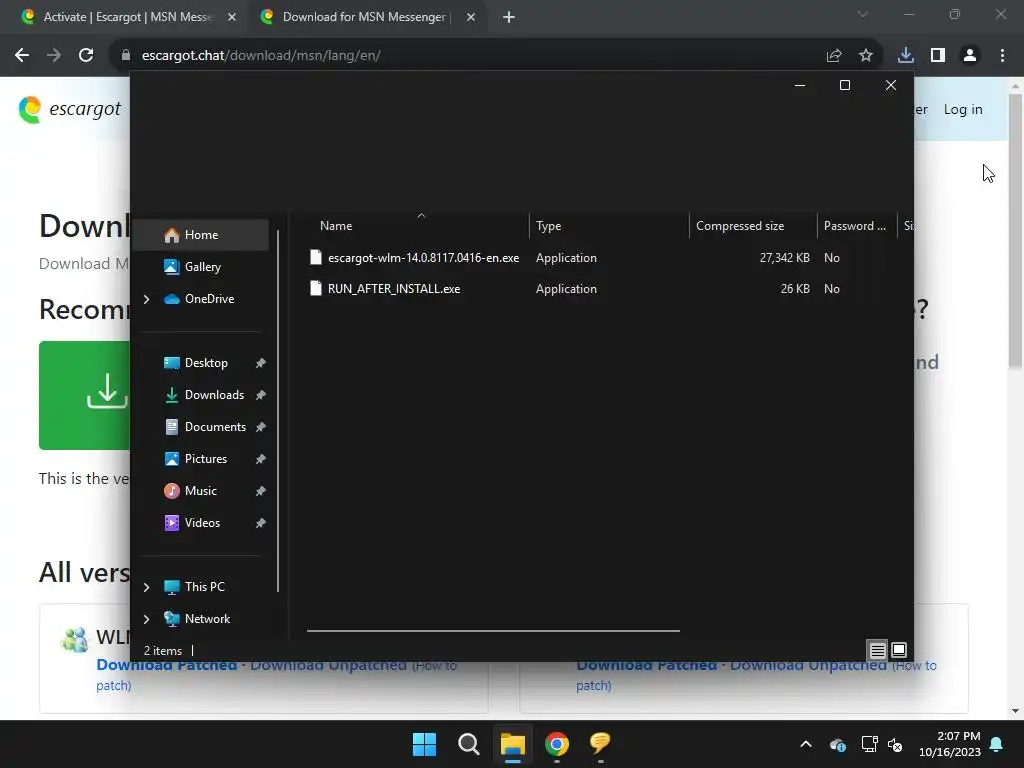1024x768 pixels.
Task: Switch to Activate Escargot browser tab
Action: pyautogui.click(x=129, y=17)
